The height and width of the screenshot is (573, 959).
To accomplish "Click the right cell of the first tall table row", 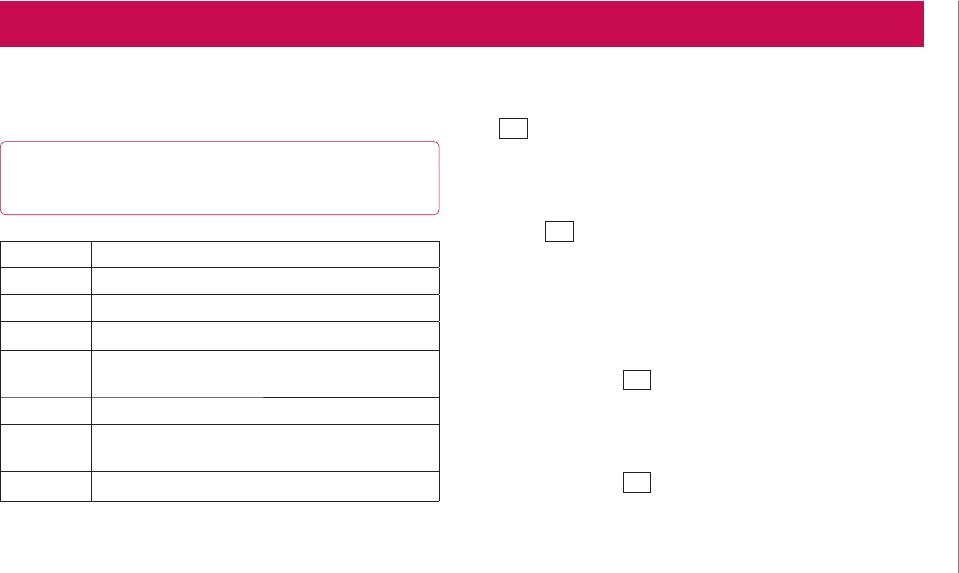I will click(x=265, y=372).
